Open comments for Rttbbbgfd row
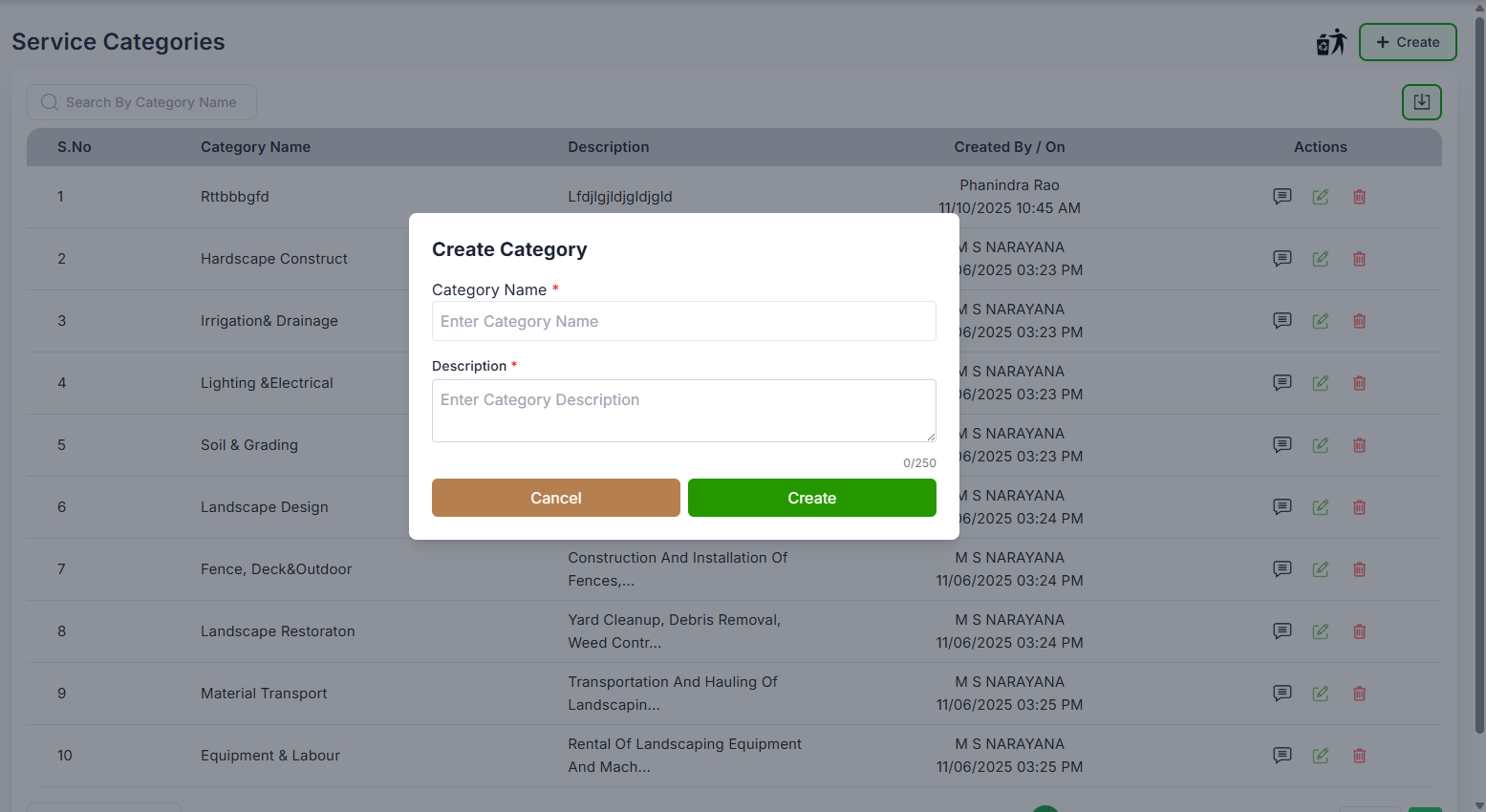The width and height of the screenshot is (1486, 812). tap(1282, 197)
